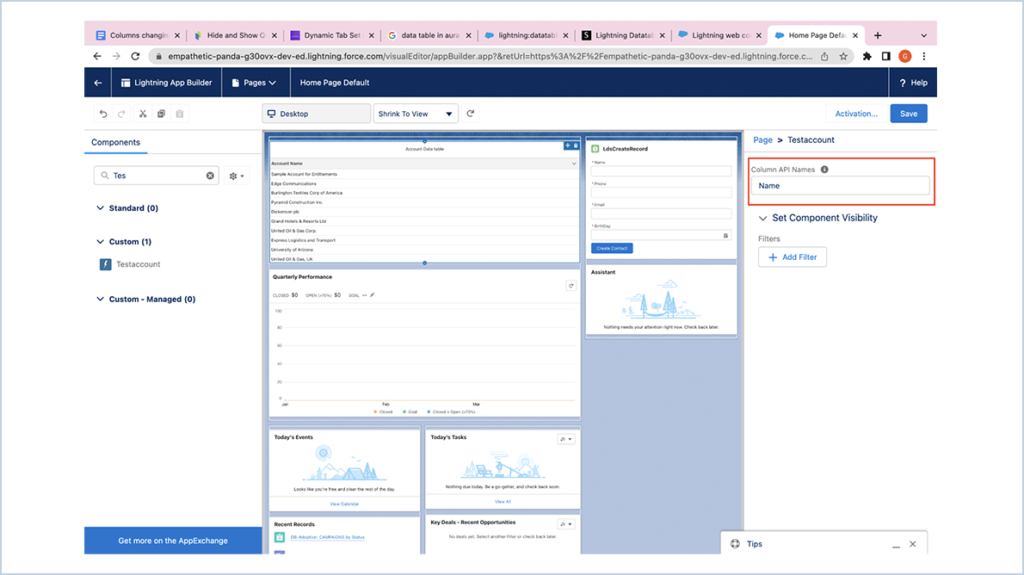Screen dimensions: 1024x575
Task: Switch to the Hide and Show browser tab
Action: pos(235,35)
